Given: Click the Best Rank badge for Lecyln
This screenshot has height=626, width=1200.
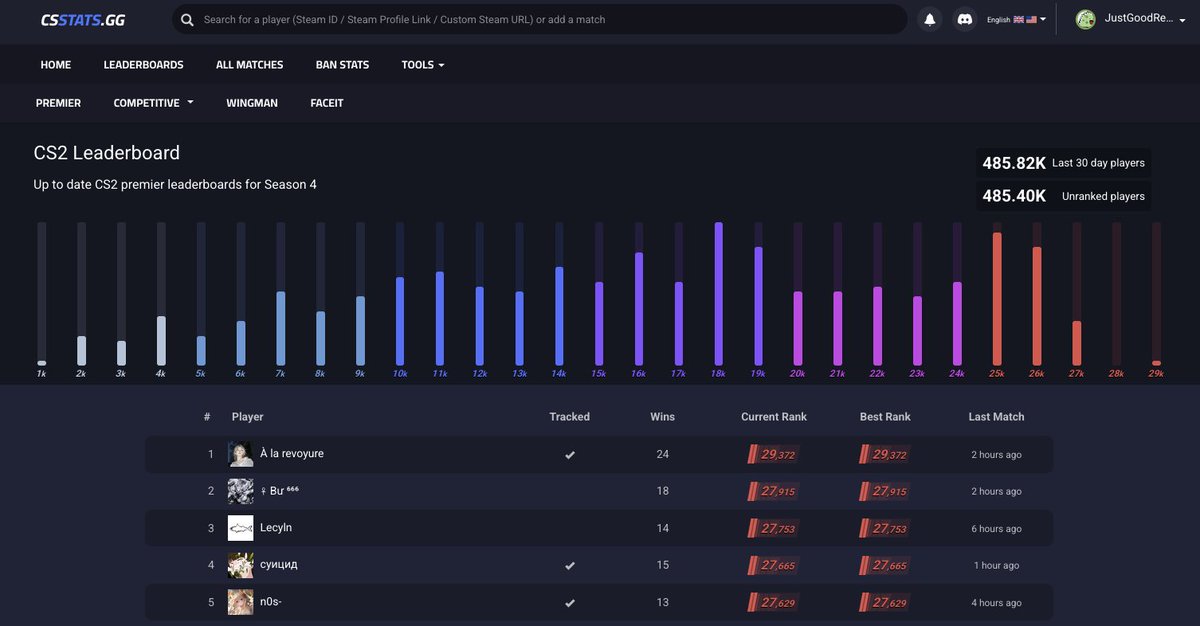Looking at the screenshot, I should [883, 527].
